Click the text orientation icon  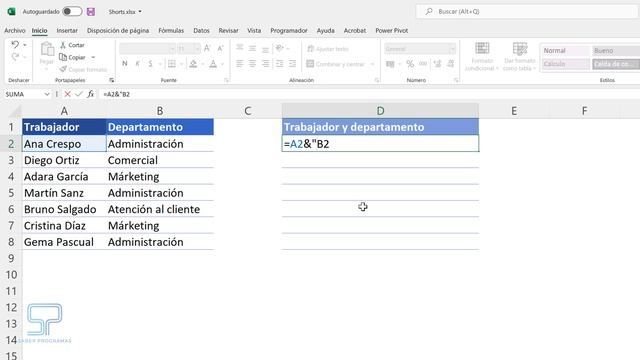(280, 49)
